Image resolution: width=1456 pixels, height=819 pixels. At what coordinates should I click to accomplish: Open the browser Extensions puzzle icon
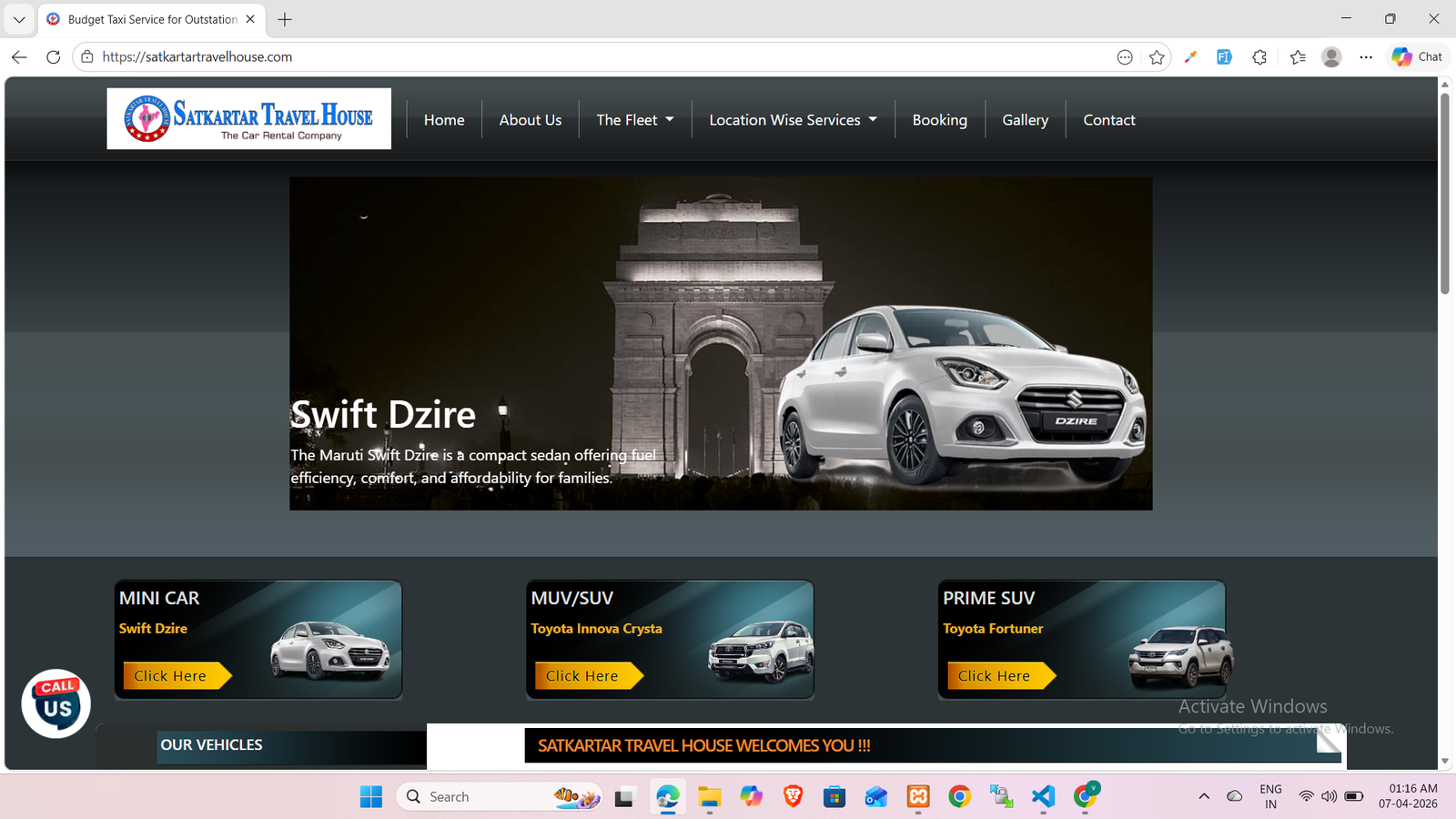[1259, 57]
